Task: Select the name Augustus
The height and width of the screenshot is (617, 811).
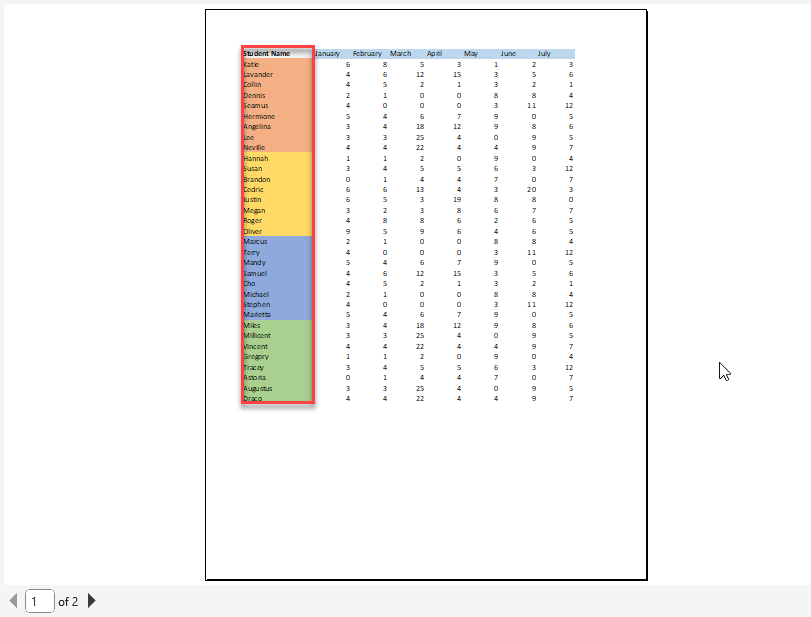Action: [x=258, y=388]
